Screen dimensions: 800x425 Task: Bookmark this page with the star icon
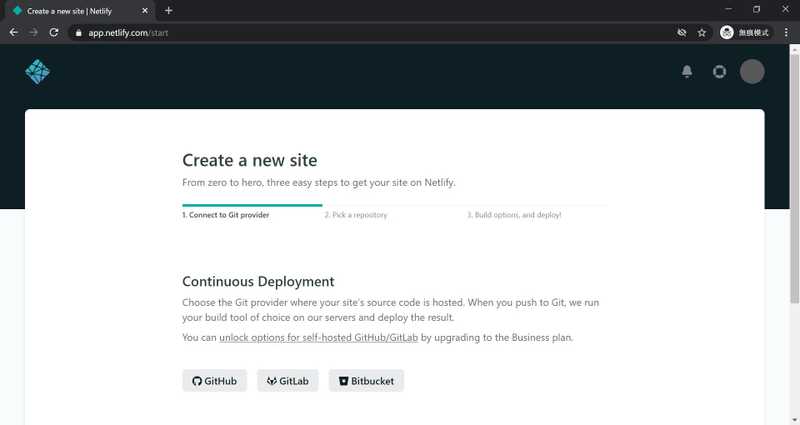pos(702,33)
